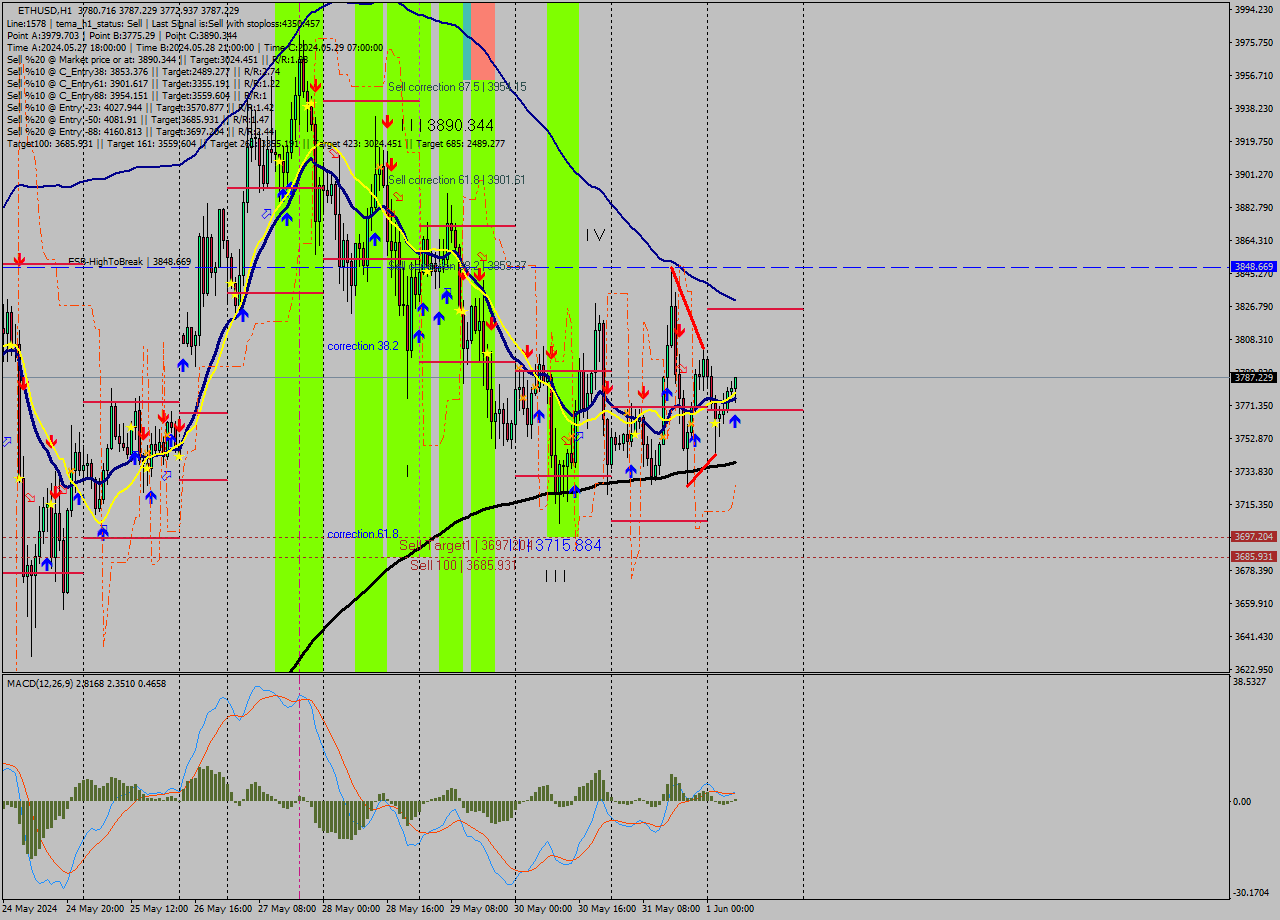Click the blue 3848.669 price tag on the axis
Screen dimensions: 1280x920
[1252, 266]
